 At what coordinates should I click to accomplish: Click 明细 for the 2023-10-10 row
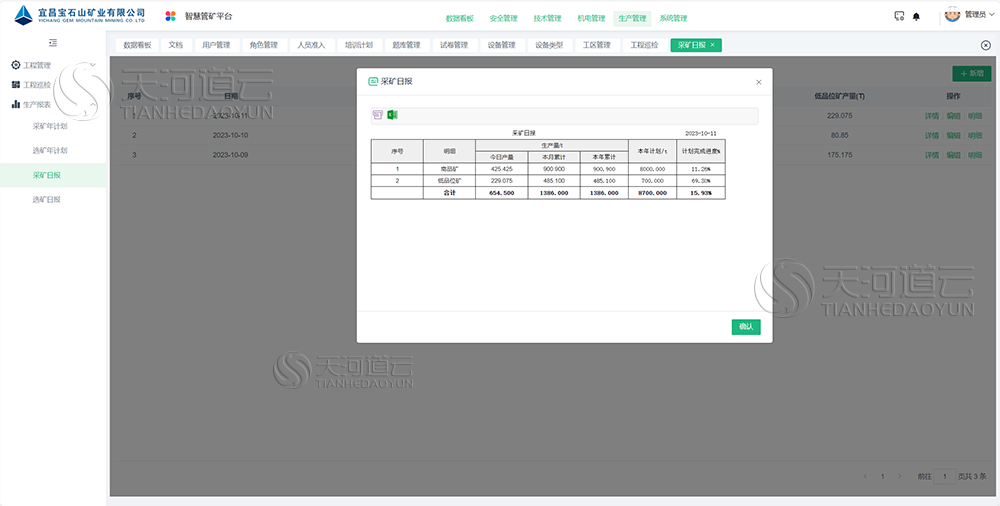[975, 136]
